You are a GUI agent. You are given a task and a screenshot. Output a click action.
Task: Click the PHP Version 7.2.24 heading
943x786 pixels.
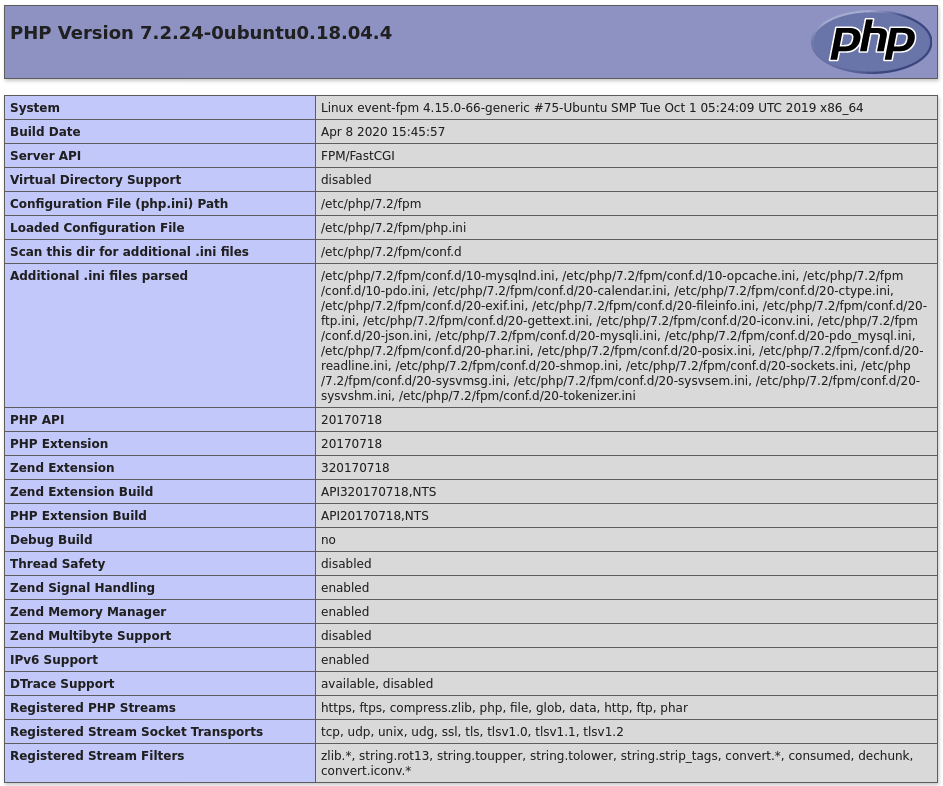[201, 32]
